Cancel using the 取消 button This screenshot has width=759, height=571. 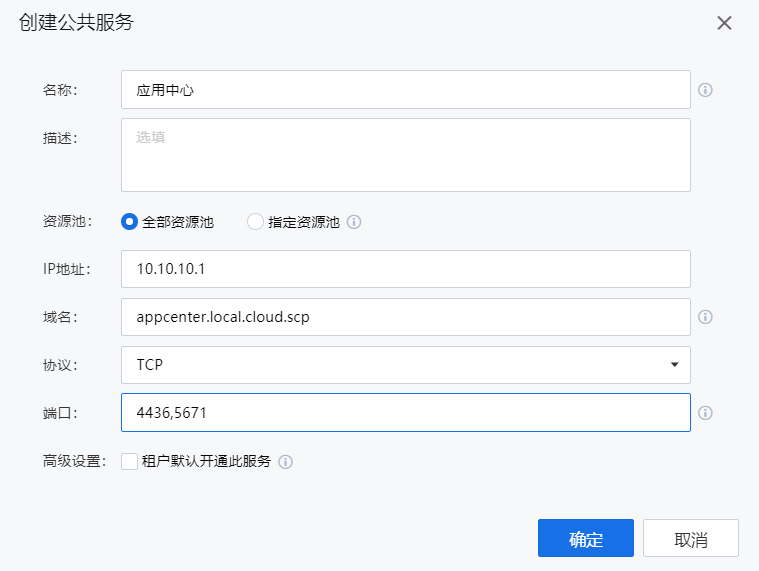tap(690, 539)
